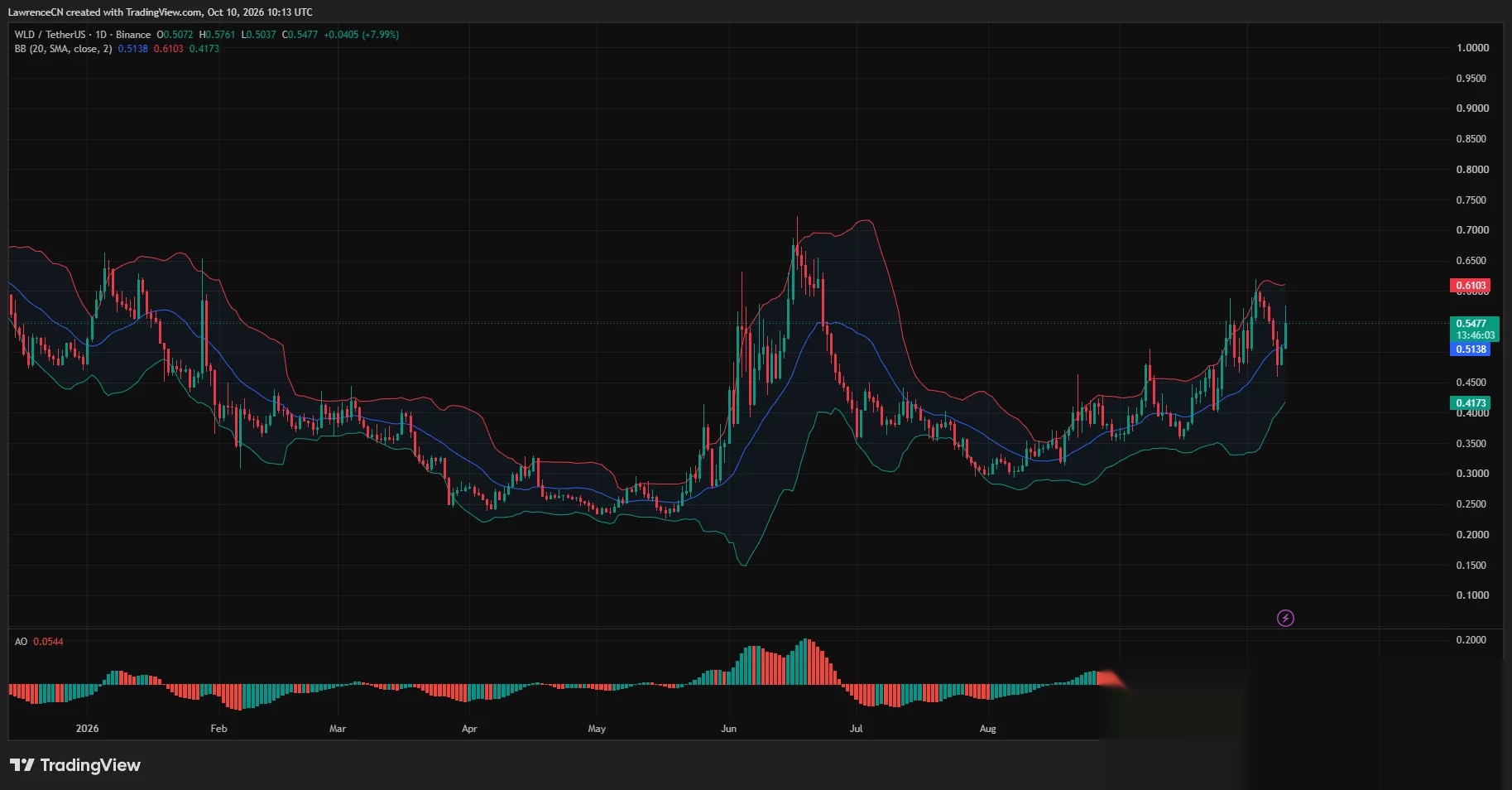The width and height of the screenshot is (1512, 790).
Task: Click the 0.8000 price axis label
Action: pos(1472,170)
